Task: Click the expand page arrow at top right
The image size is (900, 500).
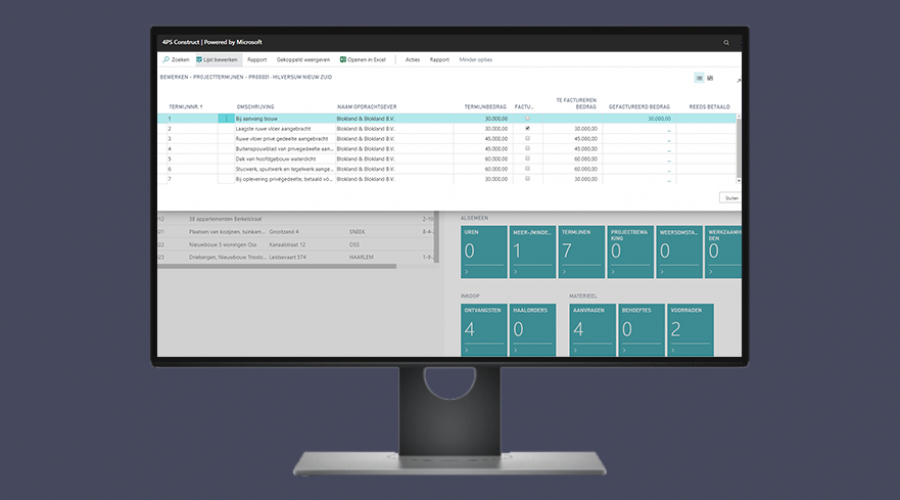Action: 738,80
